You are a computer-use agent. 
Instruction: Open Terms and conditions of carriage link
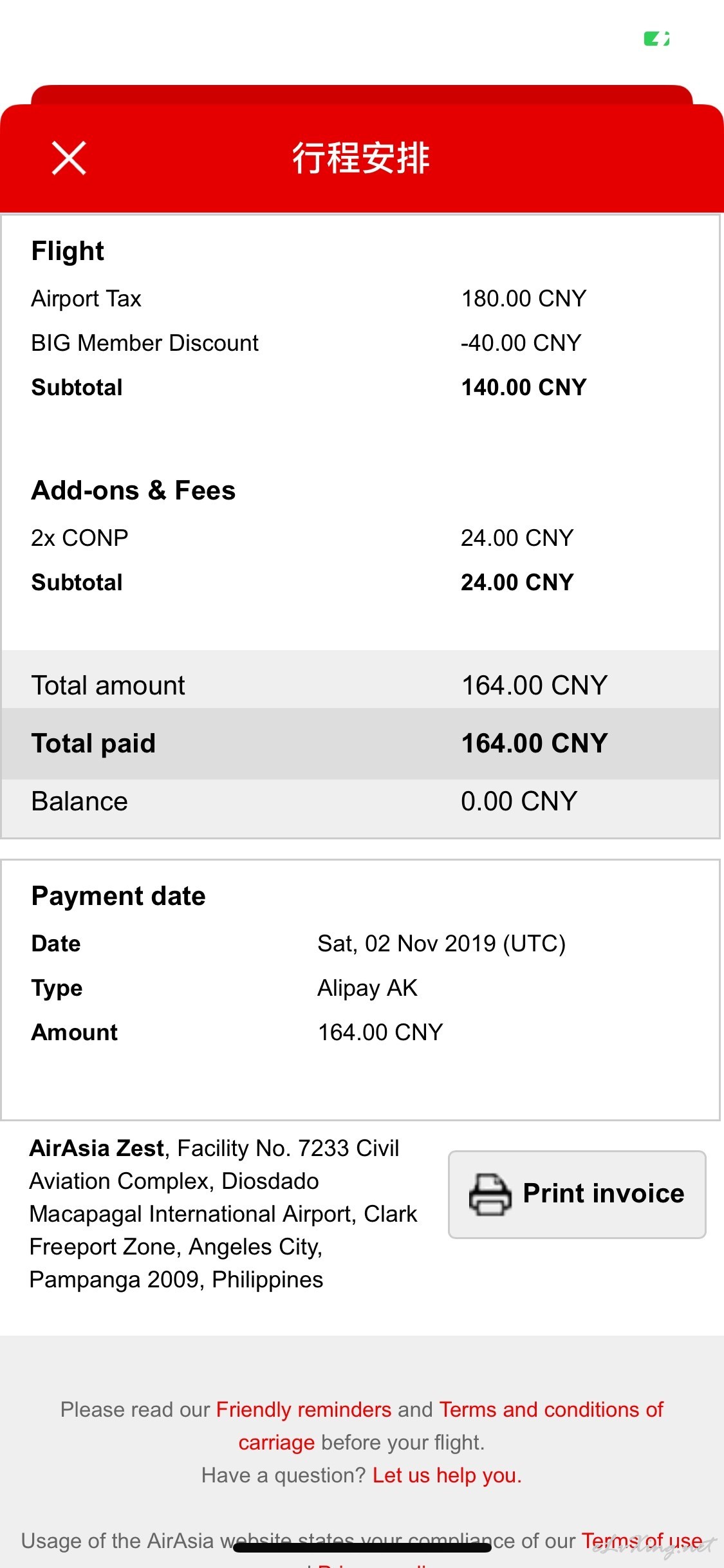click(x=450, y=1426)
